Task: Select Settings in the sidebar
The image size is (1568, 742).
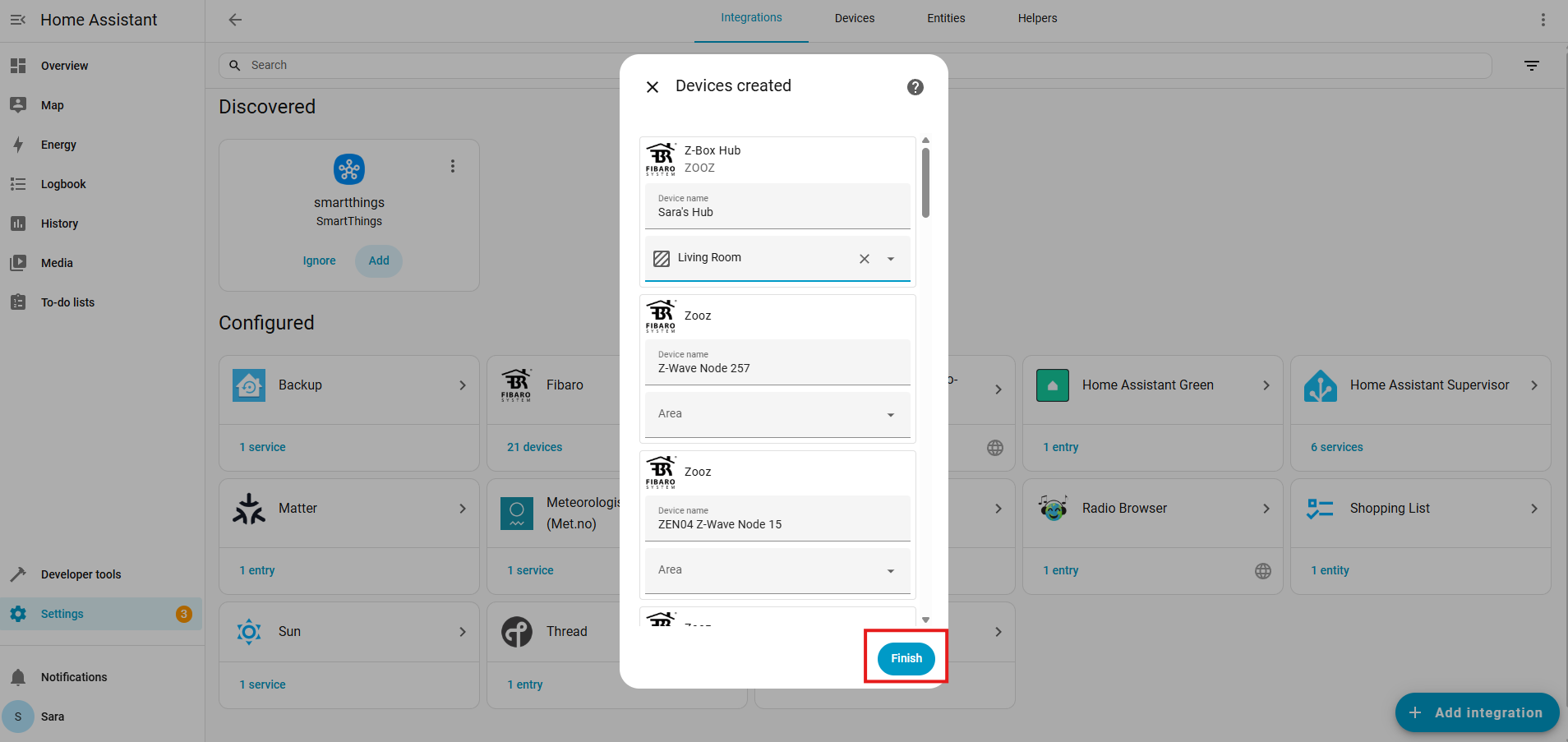Action: click(x=101, y=614)
